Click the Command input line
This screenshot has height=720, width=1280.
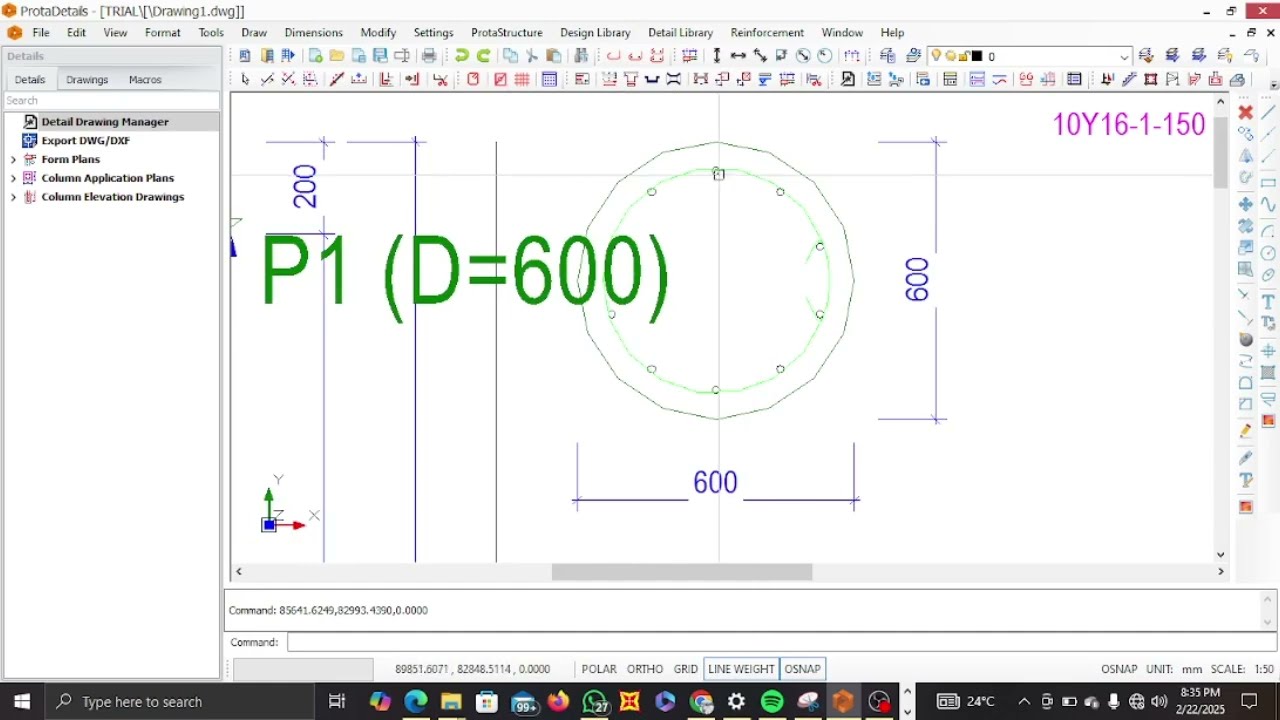click(x=781, y=642)
